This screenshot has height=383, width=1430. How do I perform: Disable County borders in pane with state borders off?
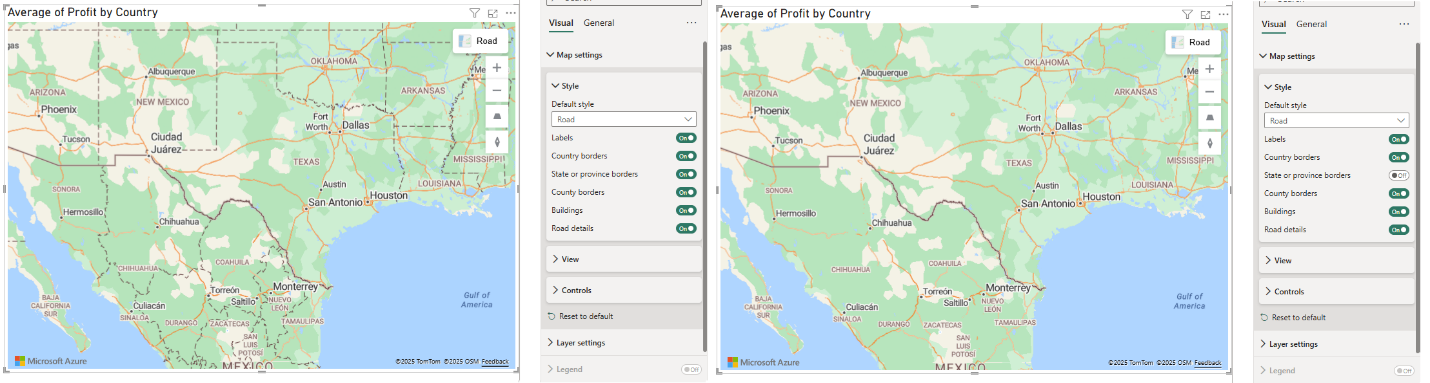click(1399, 193)
